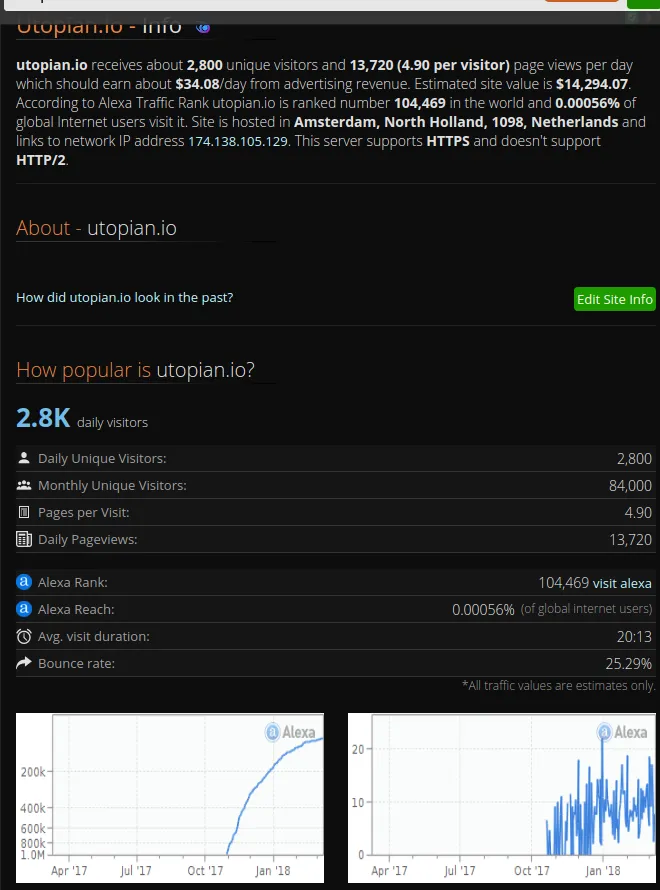Select the Daily Unique Visitors value 2,800
Image resolution: width=660 pixels, height=890 pixels.
(x=634, y=459)
